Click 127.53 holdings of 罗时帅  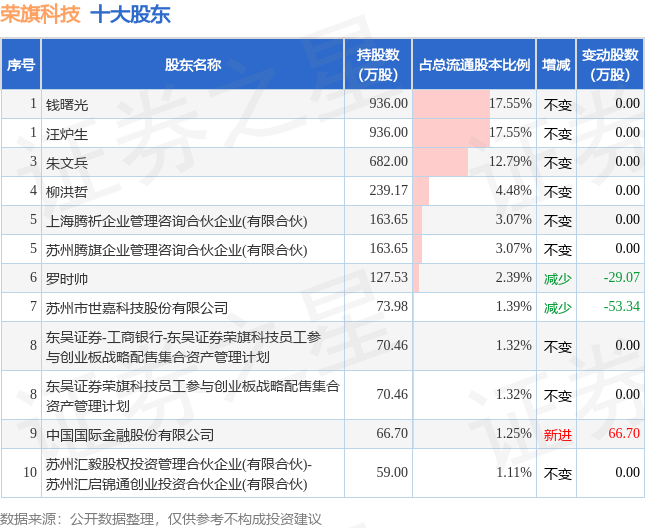(x=388, y=277)
